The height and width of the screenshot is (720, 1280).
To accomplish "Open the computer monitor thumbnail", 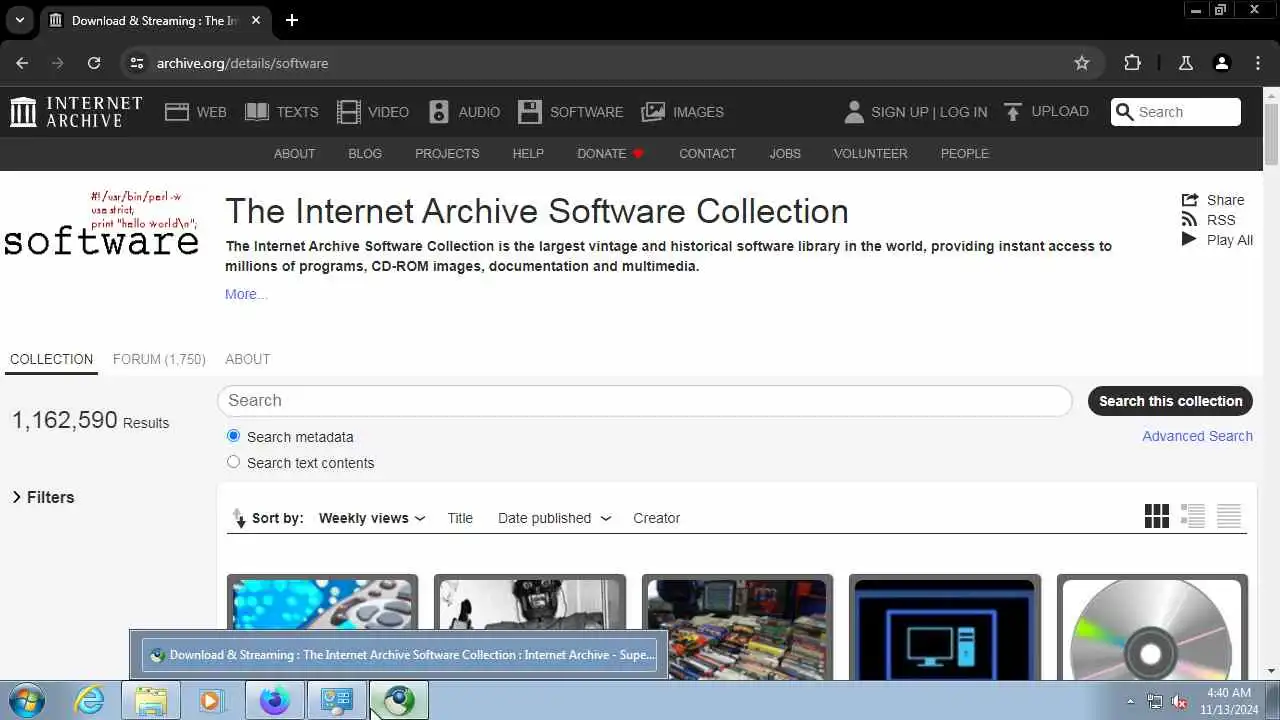I will click(945, 628).
